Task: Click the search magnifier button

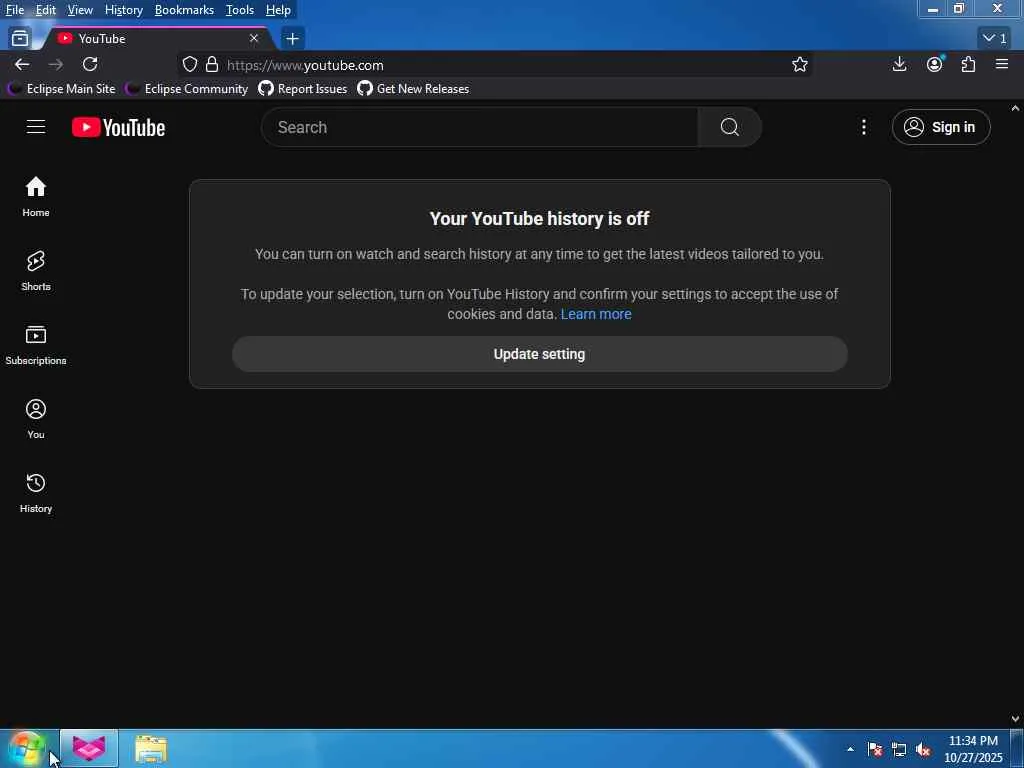Action: [x=729, y=127]
